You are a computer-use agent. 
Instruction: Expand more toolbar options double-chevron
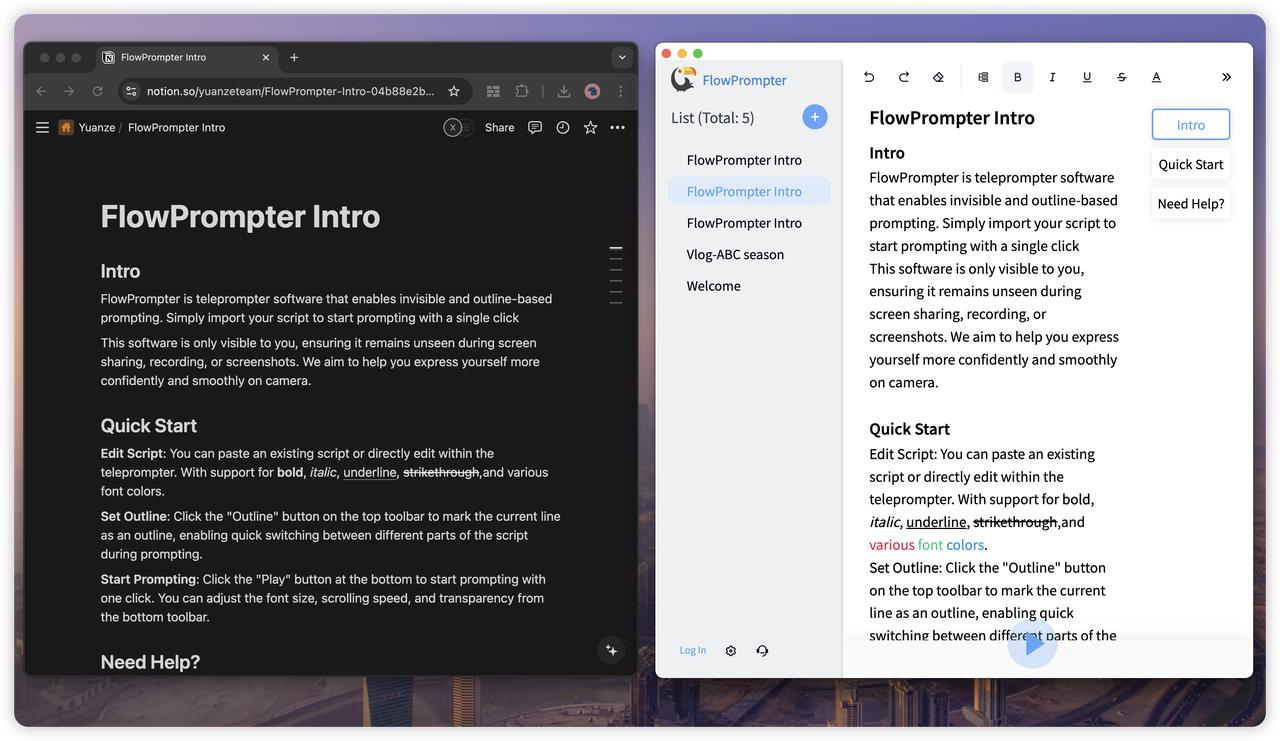pyautogui.click(x=1227, y=77)
